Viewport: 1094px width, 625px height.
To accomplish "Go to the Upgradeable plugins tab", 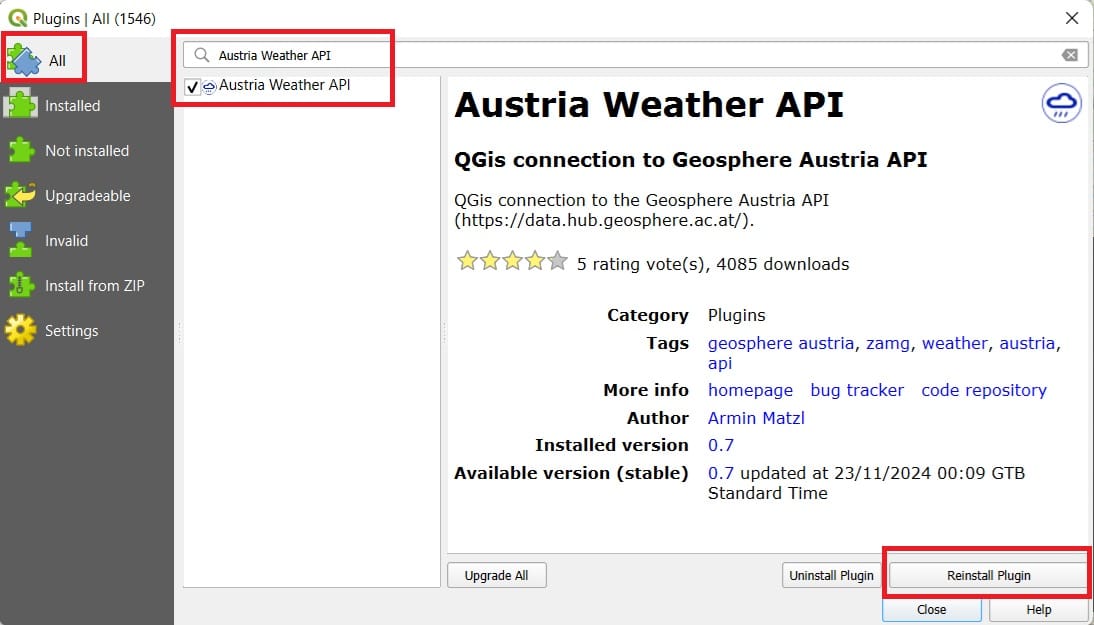I will pos(87,195).
